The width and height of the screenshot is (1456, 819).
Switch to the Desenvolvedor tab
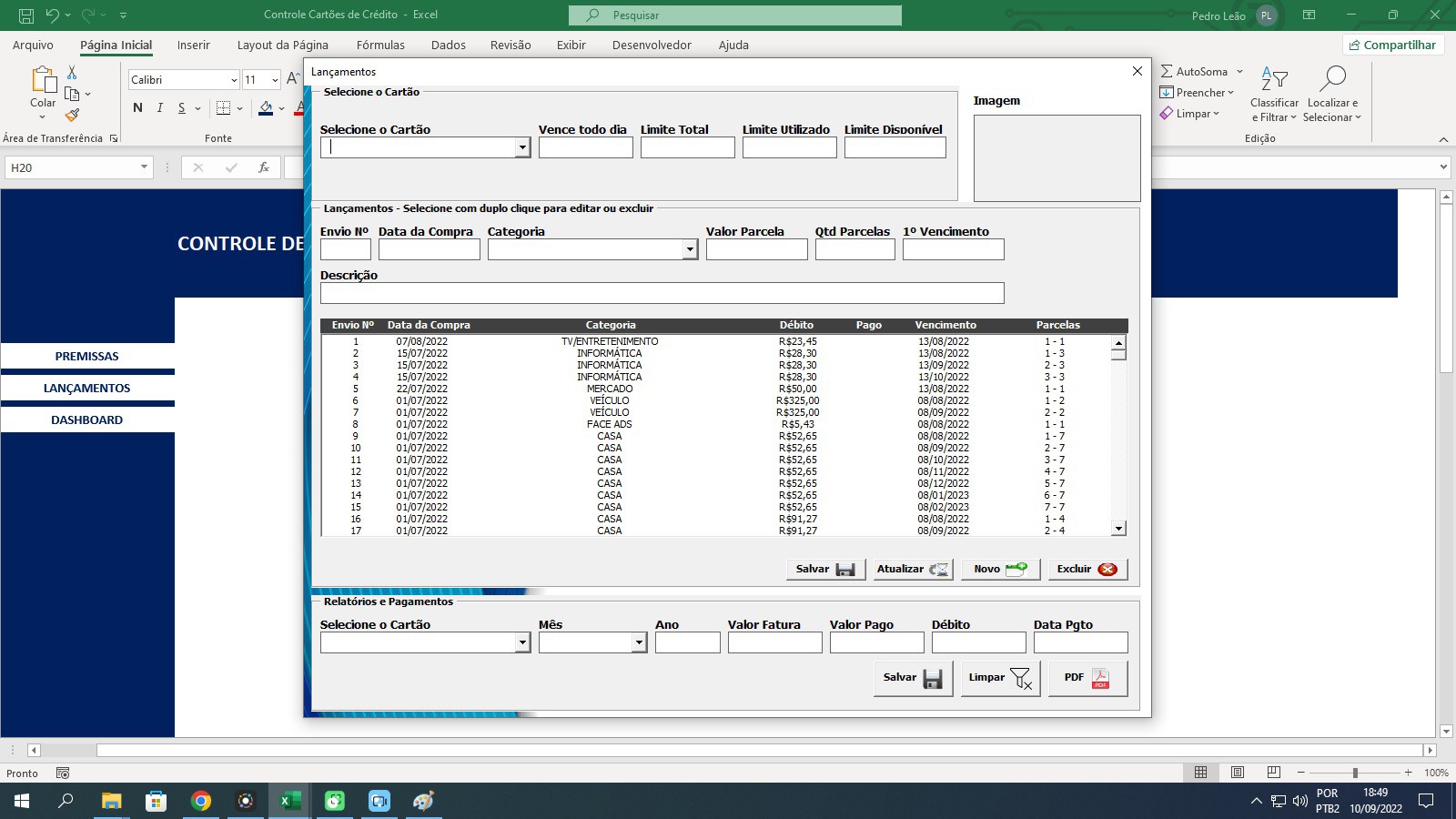652,45
